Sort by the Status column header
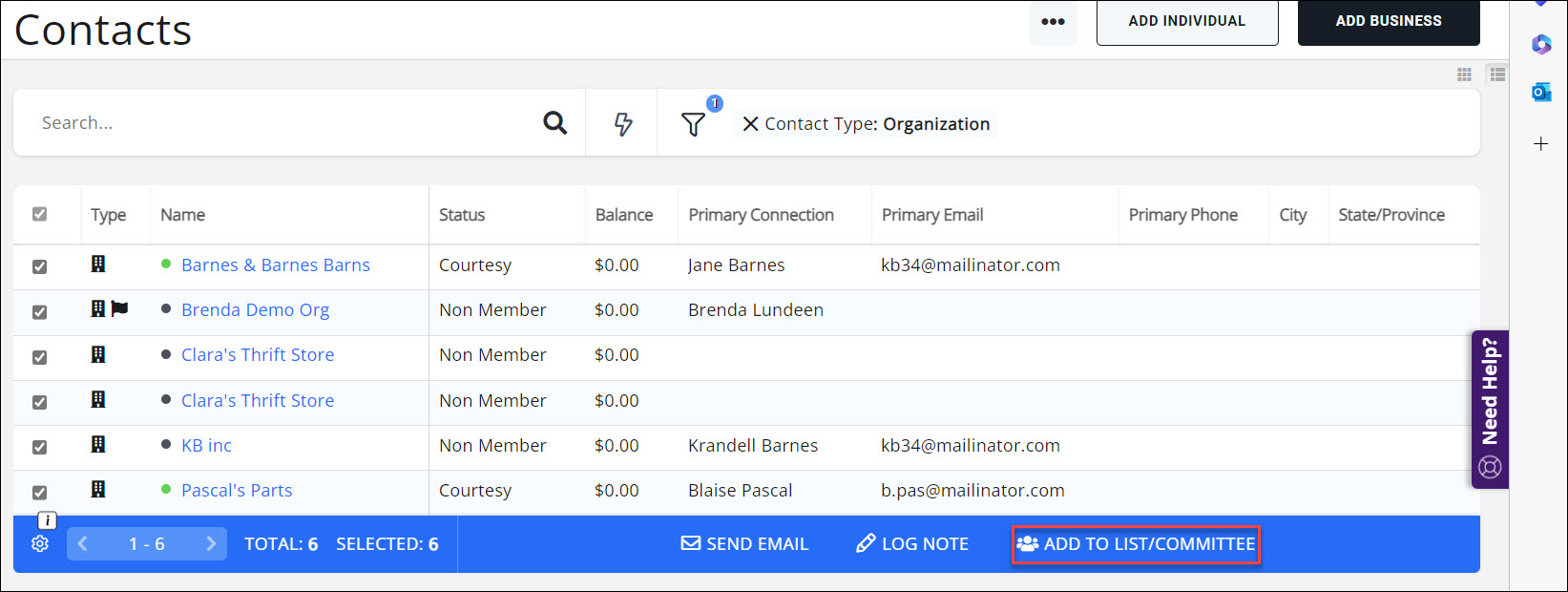 coord(462,215)
